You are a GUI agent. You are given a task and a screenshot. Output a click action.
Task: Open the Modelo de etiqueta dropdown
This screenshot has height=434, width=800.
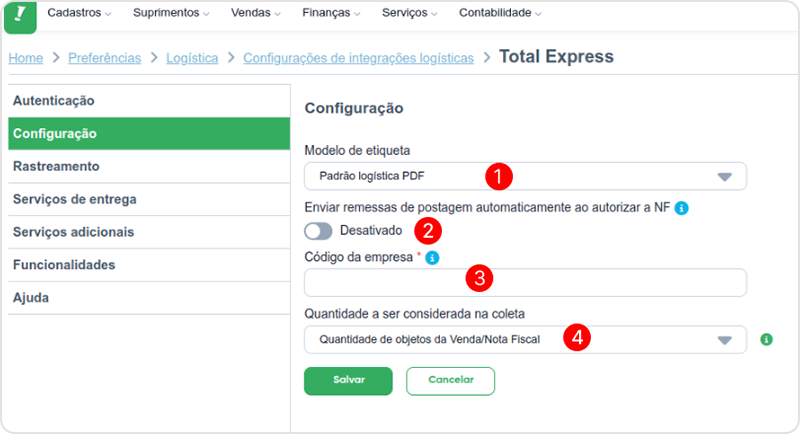point(525,177)
